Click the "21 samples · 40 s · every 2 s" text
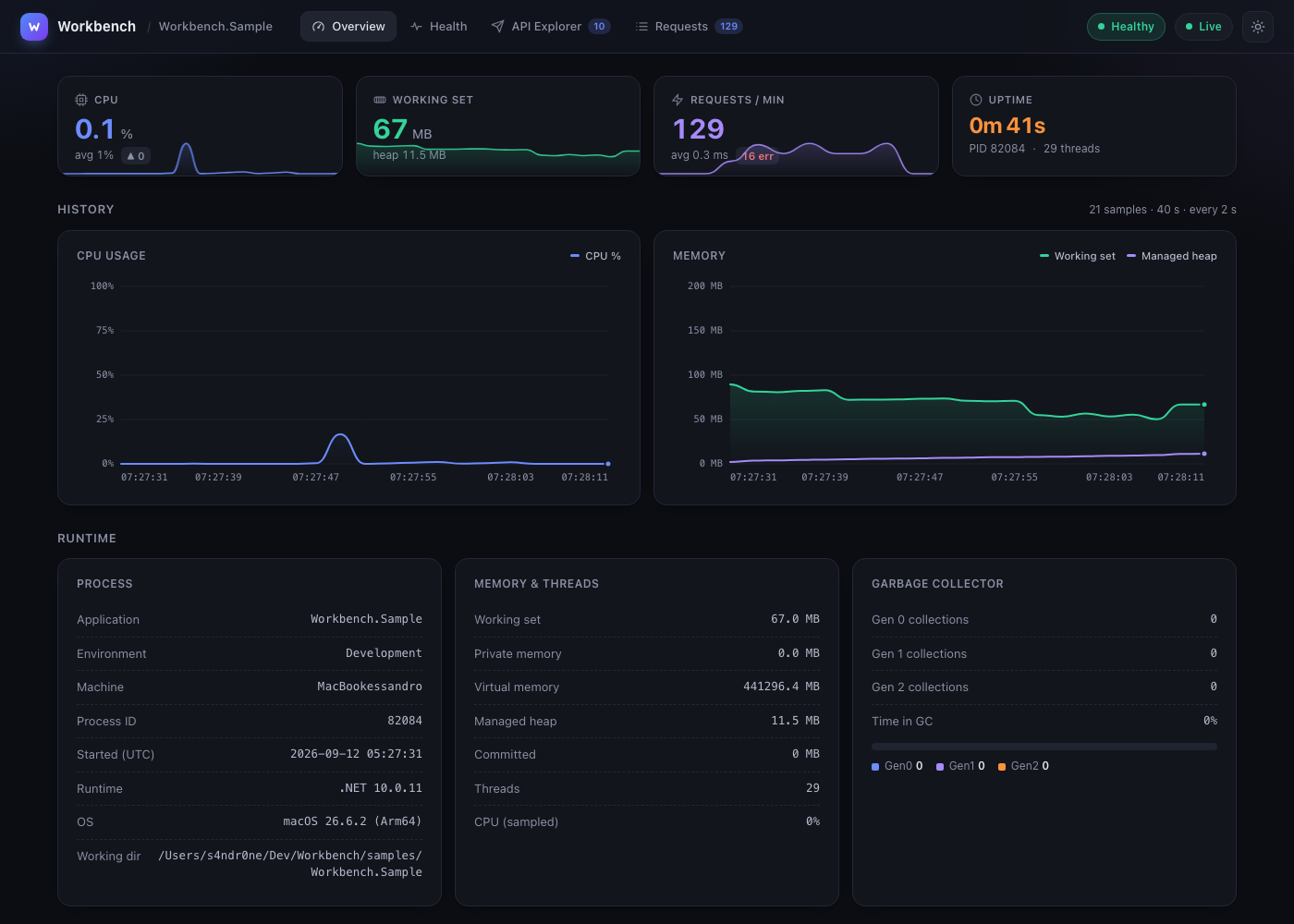Viewport: 1294px width, 924px height. (1163, 210)
